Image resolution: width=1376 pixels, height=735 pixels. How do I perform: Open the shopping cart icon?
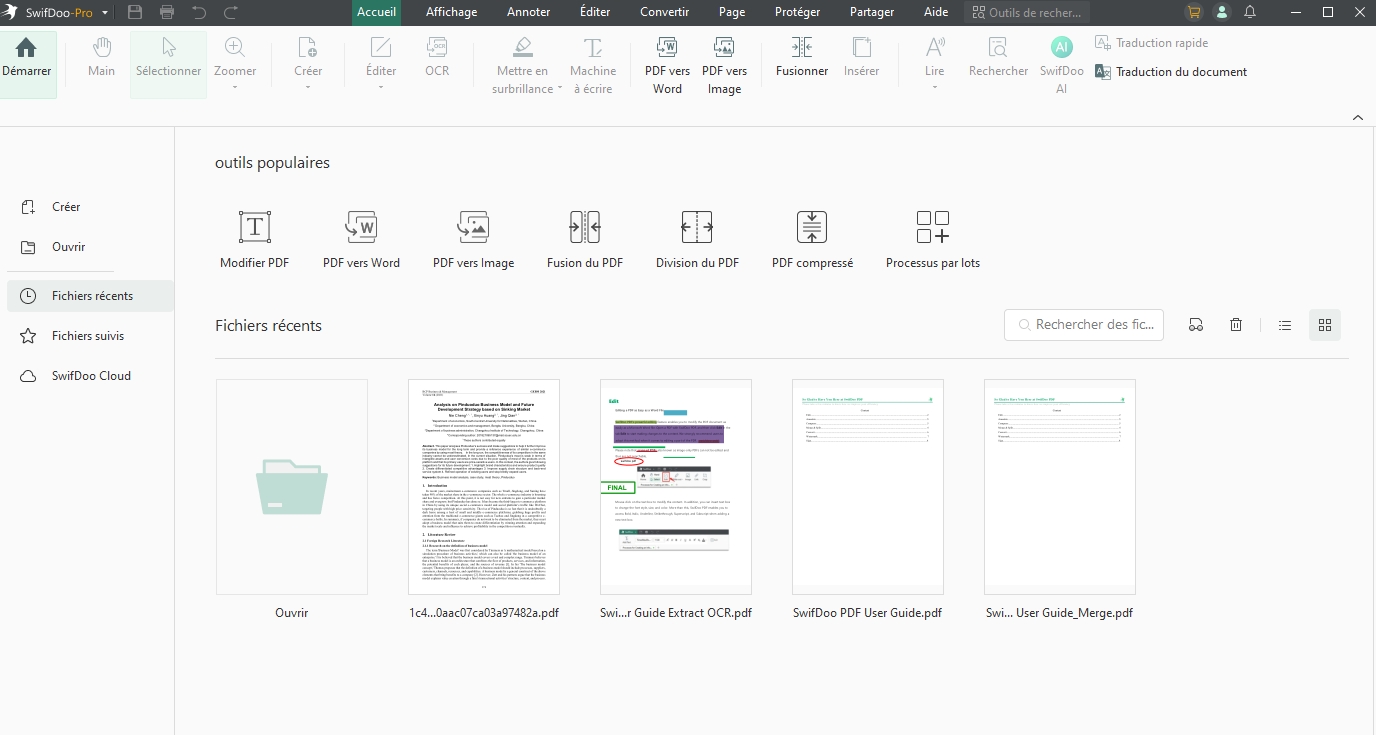pyautogui.click(x=1193, y=13)
